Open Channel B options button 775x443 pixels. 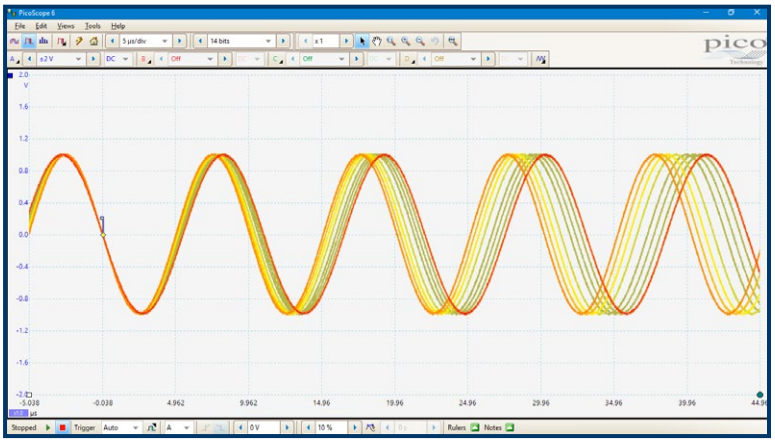click(x=146, y=59)
